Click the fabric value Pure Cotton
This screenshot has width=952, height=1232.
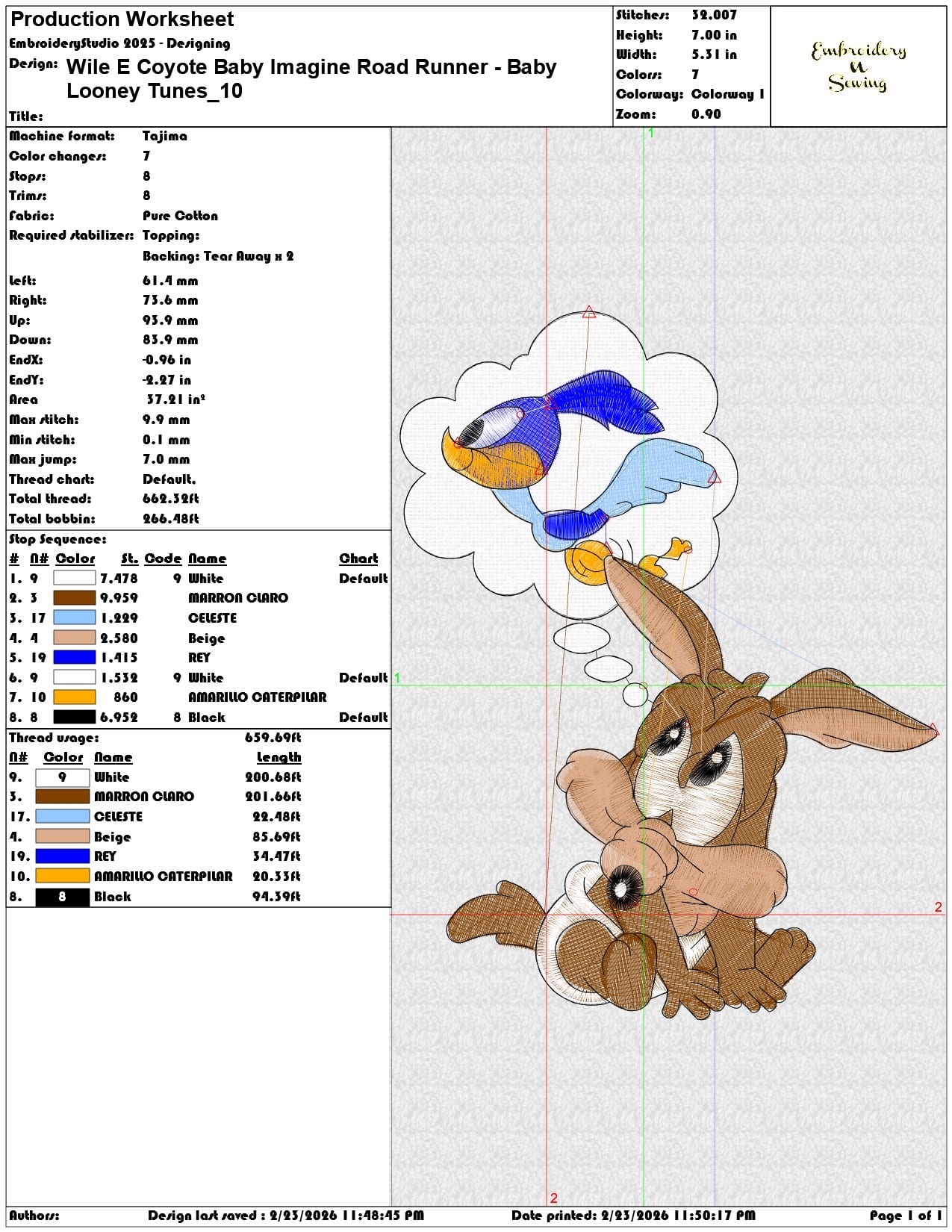pyautogui.click(x=181, y=216)
